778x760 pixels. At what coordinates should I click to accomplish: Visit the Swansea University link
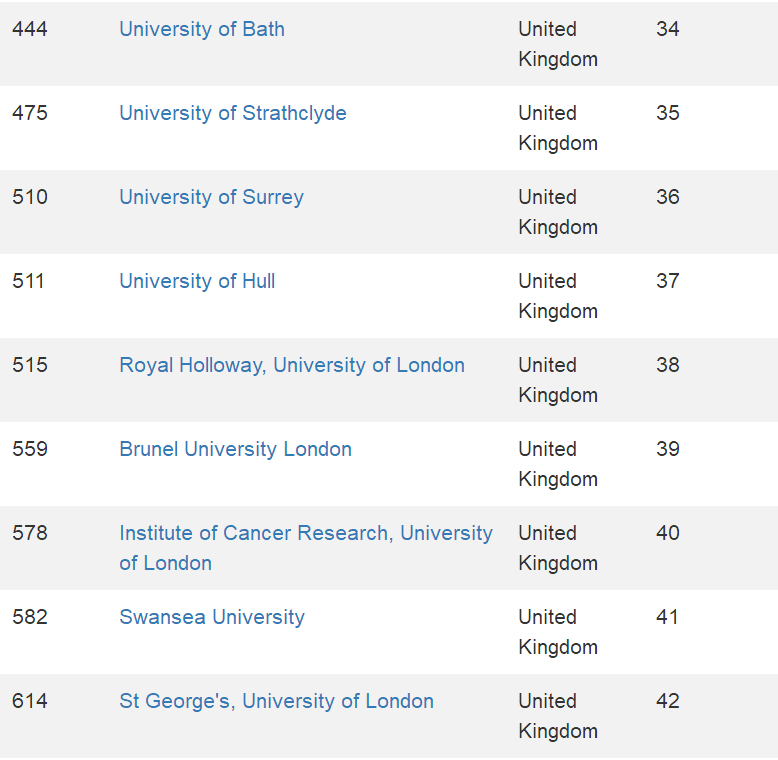(x=212, y=617)
